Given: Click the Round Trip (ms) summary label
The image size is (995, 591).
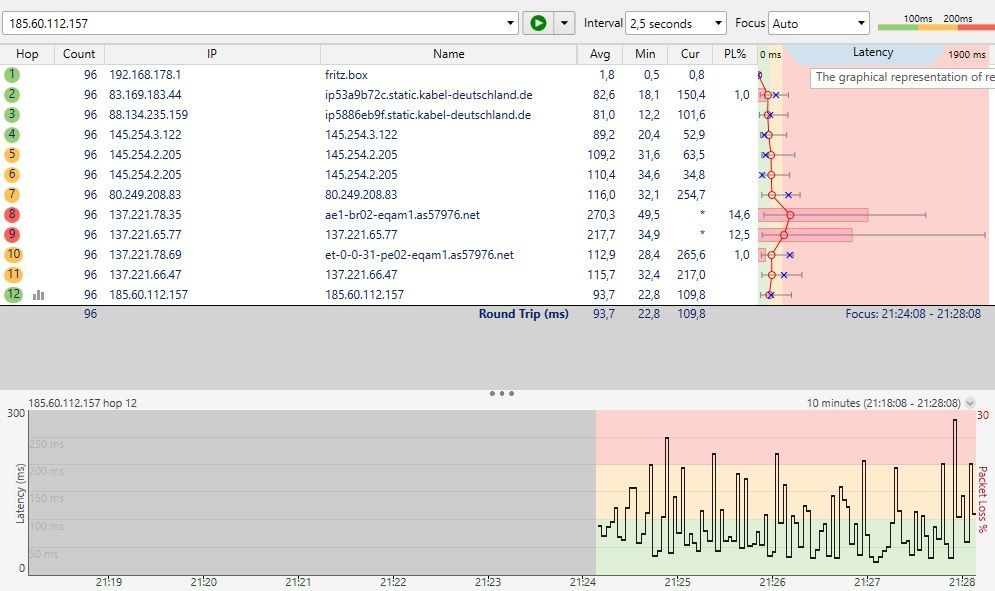Looking at the screenshot, I should (524, 314).
